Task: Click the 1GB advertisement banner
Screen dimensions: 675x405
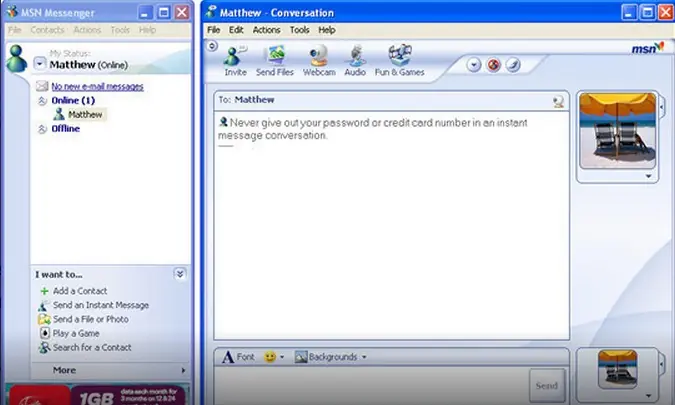Action: pyautogui.click(x=97, y=395)
